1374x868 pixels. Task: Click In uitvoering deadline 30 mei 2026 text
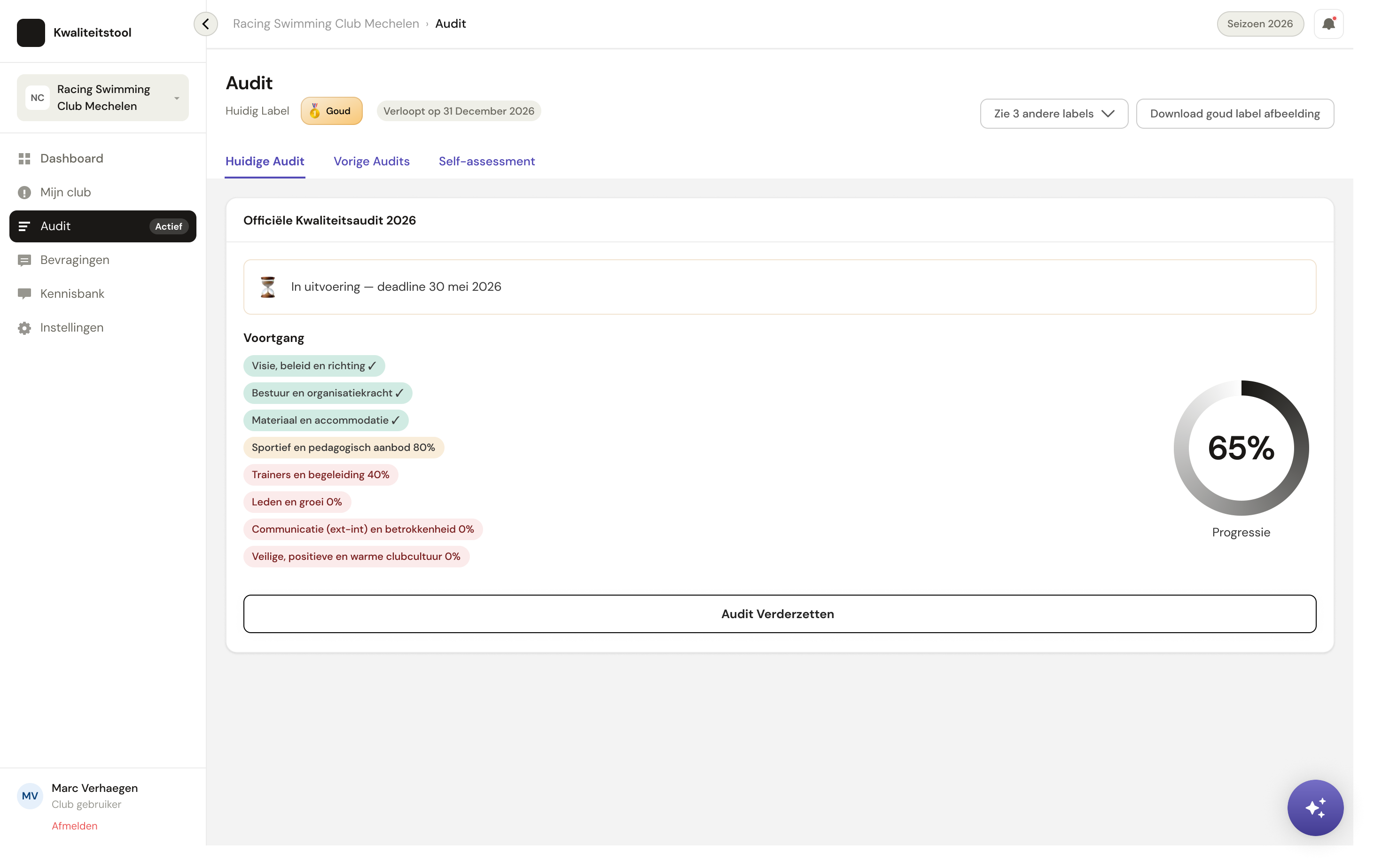pyautogui.click(x=396, y=287)
